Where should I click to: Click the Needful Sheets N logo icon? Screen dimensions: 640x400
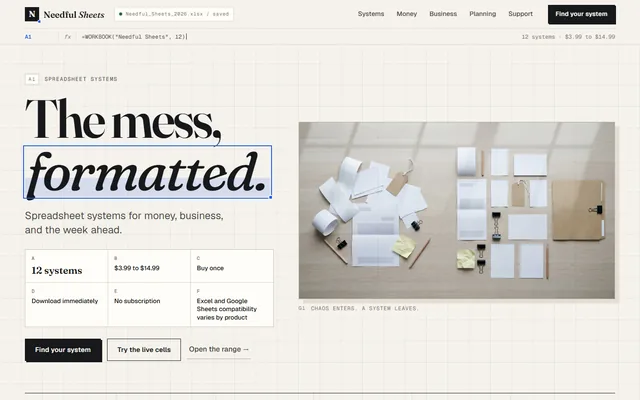[x=32, y=14]
